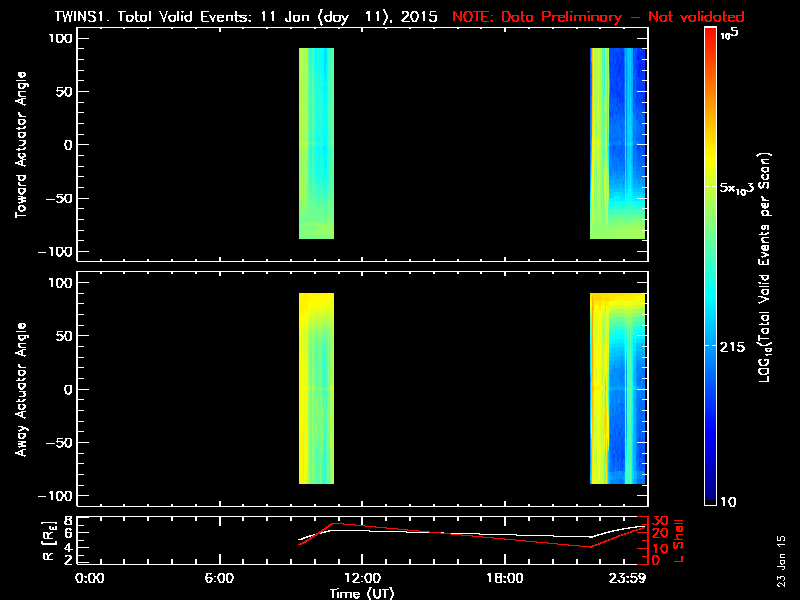Click the color bar scale legend
This screenshot has width=800, height=600.
click(710, 266)
